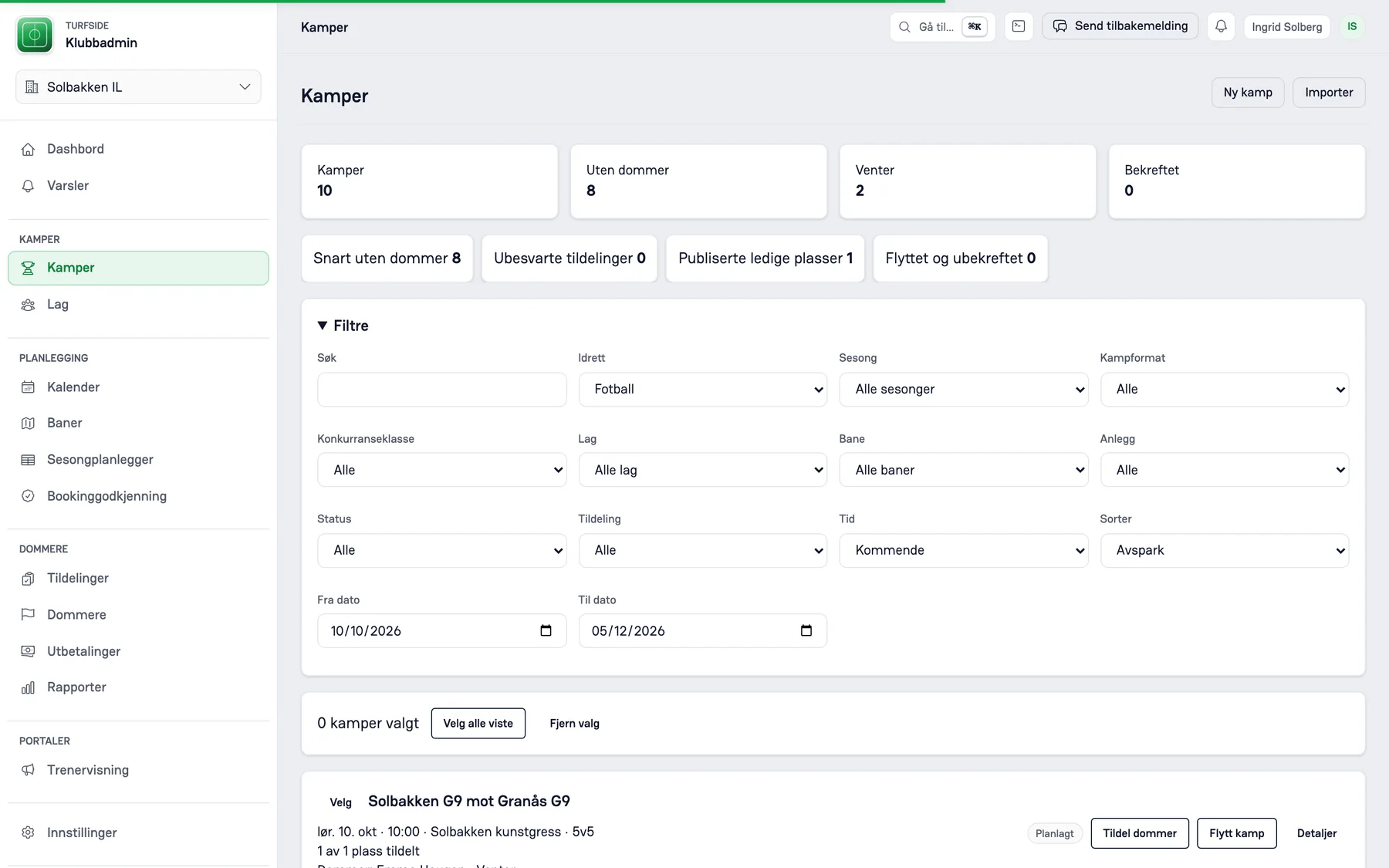Open the Gå til search box

942,27
